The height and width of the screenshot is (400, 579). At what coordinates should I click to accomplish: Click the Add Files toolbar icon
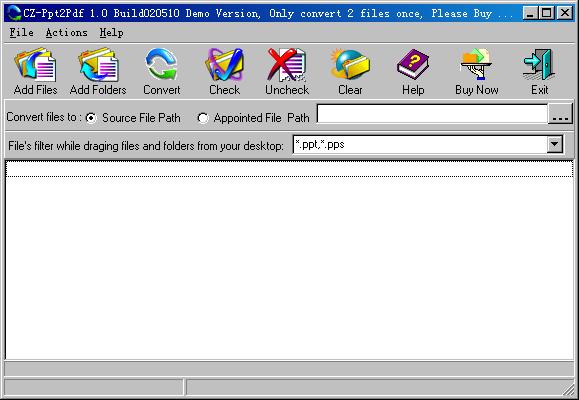[x=35, y=65]
